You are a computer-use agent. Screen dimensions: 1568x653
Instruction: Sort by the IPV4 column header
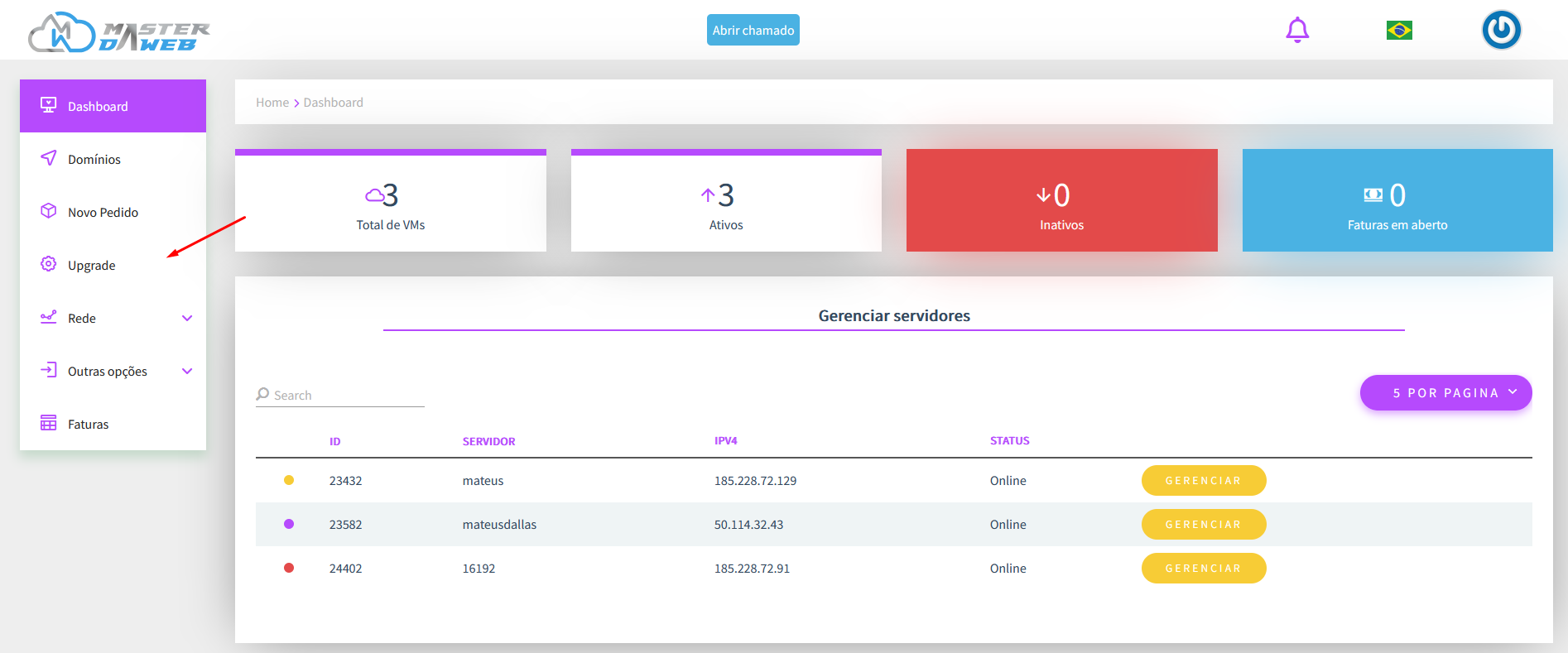(x=726, y=440)
